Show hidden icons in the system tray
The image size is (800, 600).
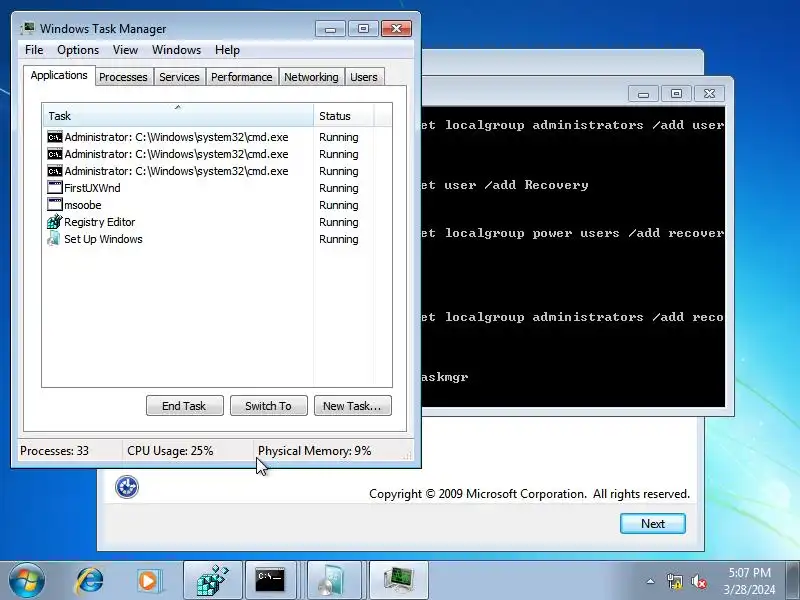pyautogui.click(x=651, y=581)
